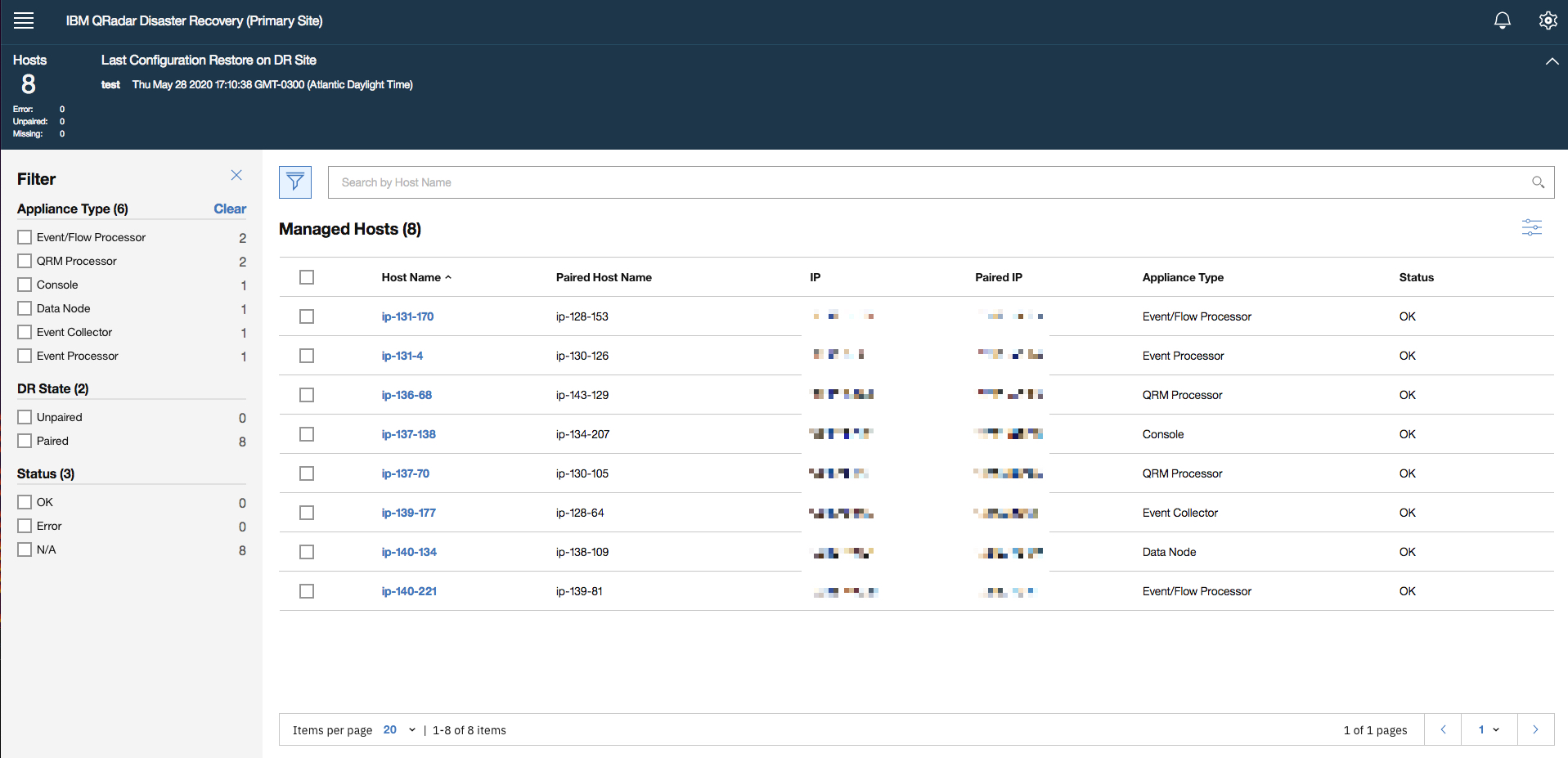Open host ip-131-170 link
The image size is (1568, 758).
(x=407, y=316)
